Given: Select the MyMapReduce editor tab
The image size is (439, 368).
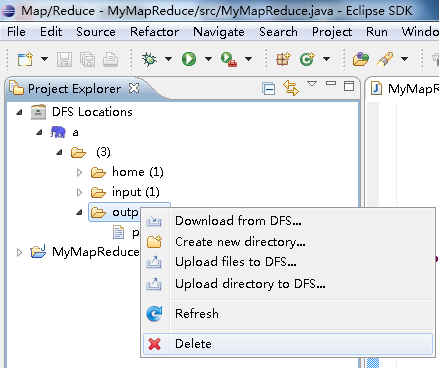Looking at the screenshot, I should pos(405,89).
